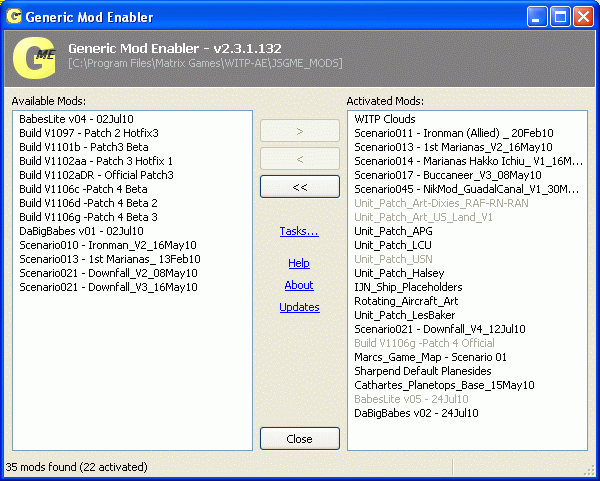Select 'Build V1102aDR - Official Patch3'

(x=96, y=175)
